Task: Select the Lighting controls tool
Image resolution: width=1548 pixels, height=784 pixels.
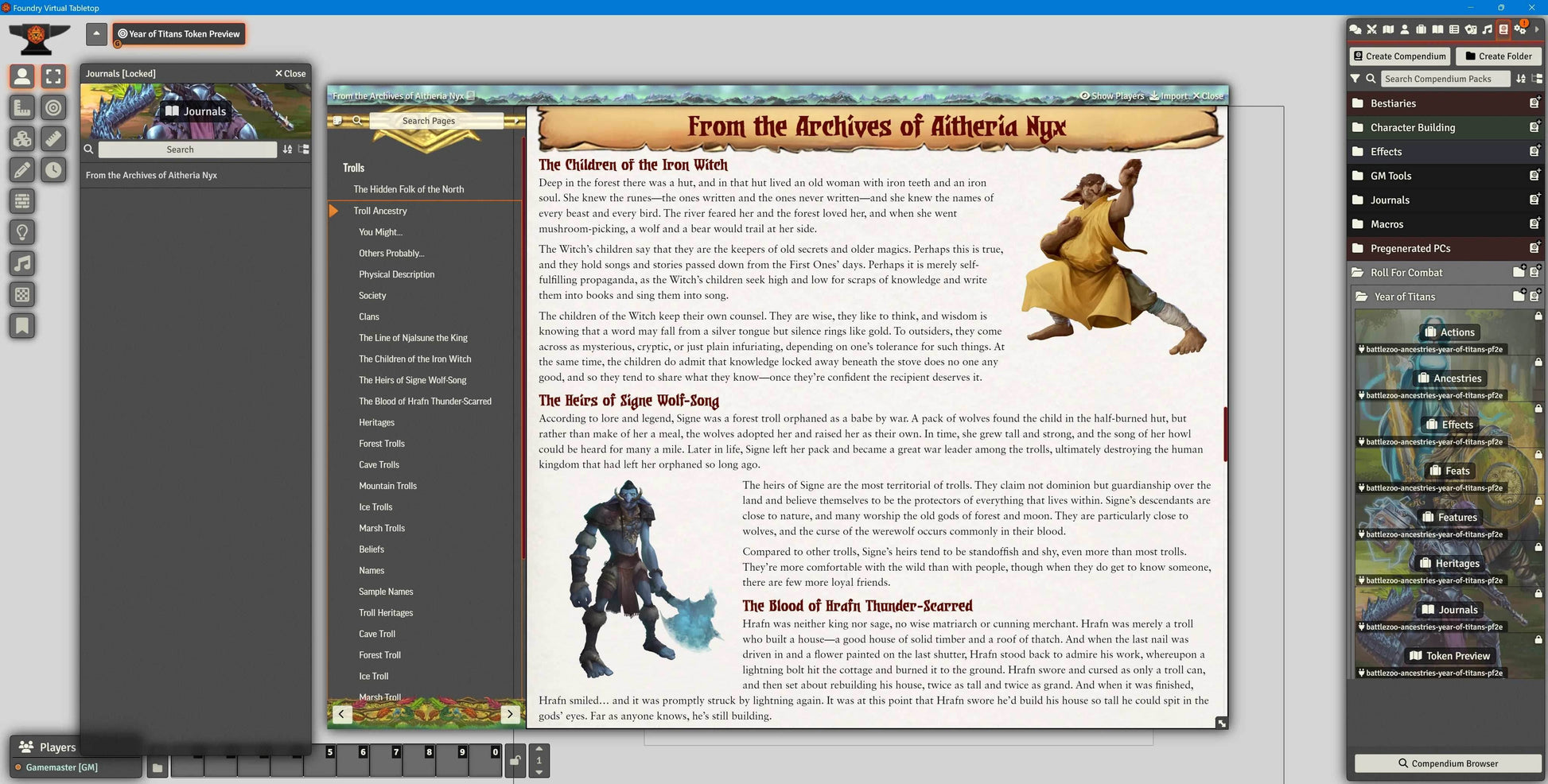Action: (21, 232)
